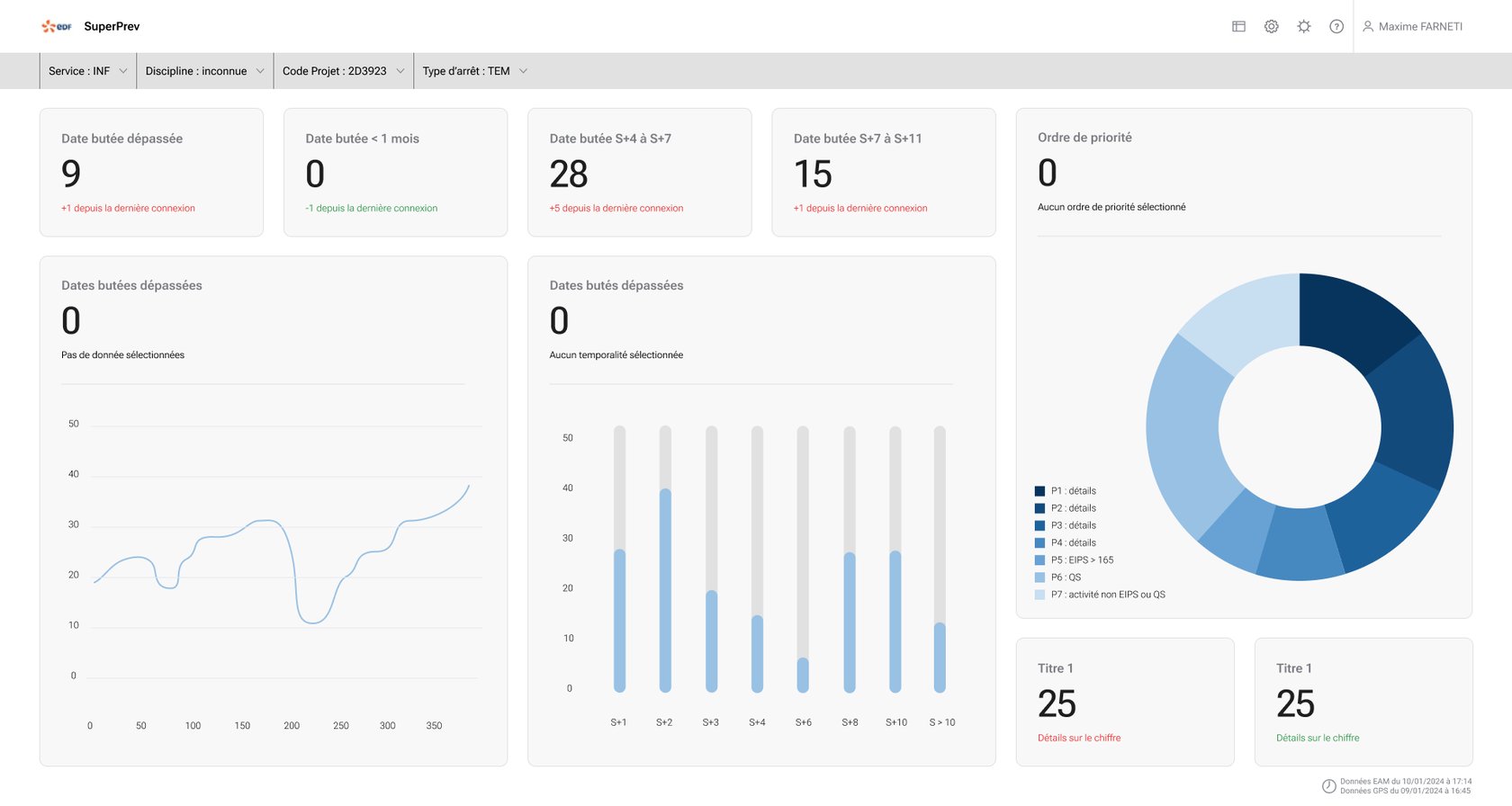Open the table layout view icon

coord(1238,27)
